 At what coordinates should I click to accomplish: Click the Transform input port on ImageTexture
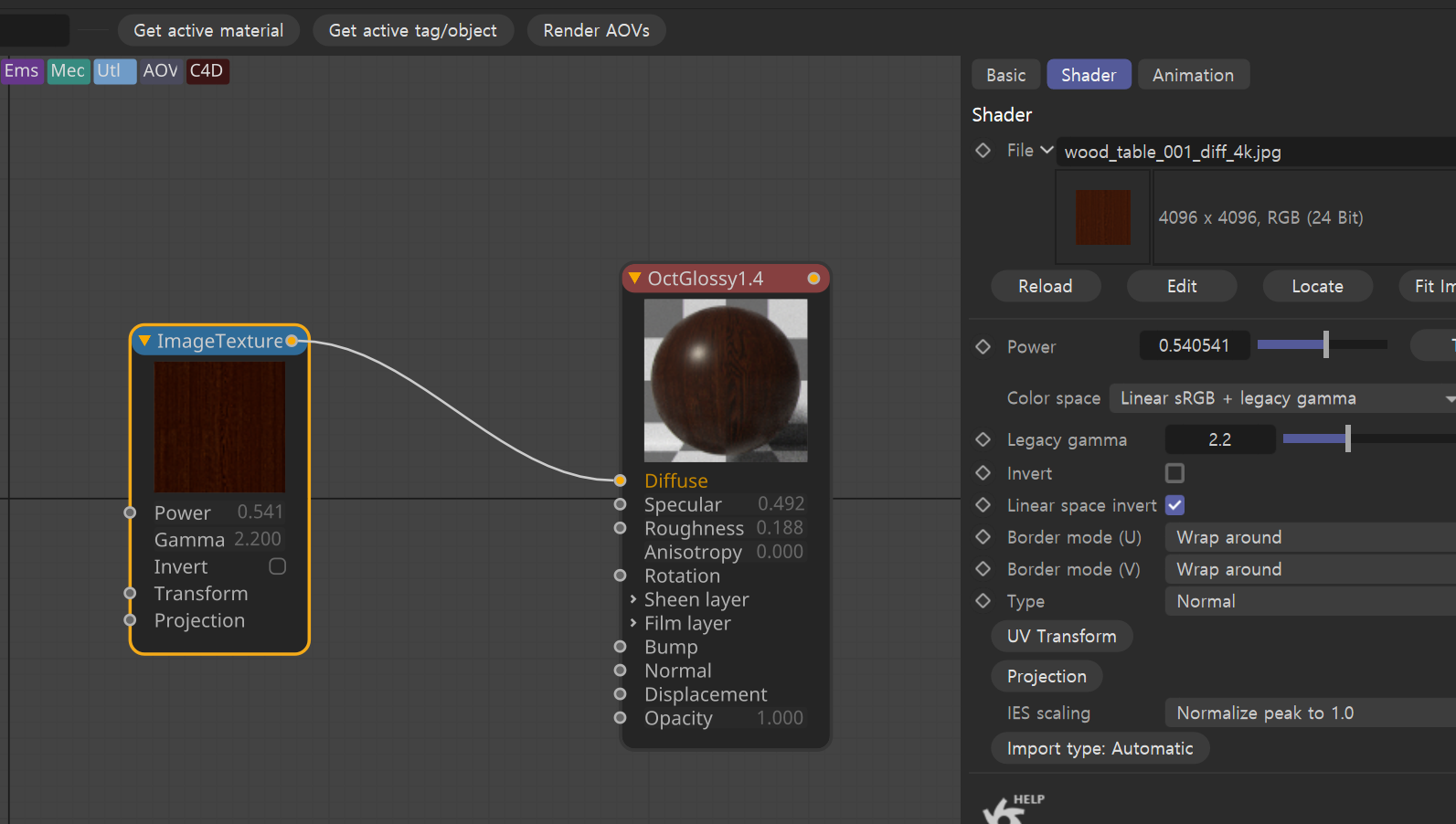coord(130,594)
